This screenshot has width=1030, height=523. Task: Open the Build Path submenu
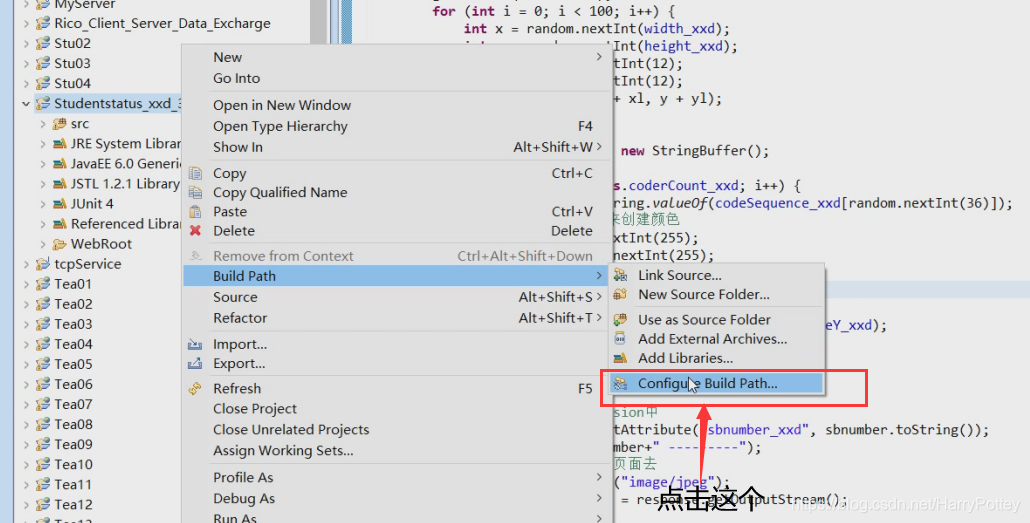[396, 276]
